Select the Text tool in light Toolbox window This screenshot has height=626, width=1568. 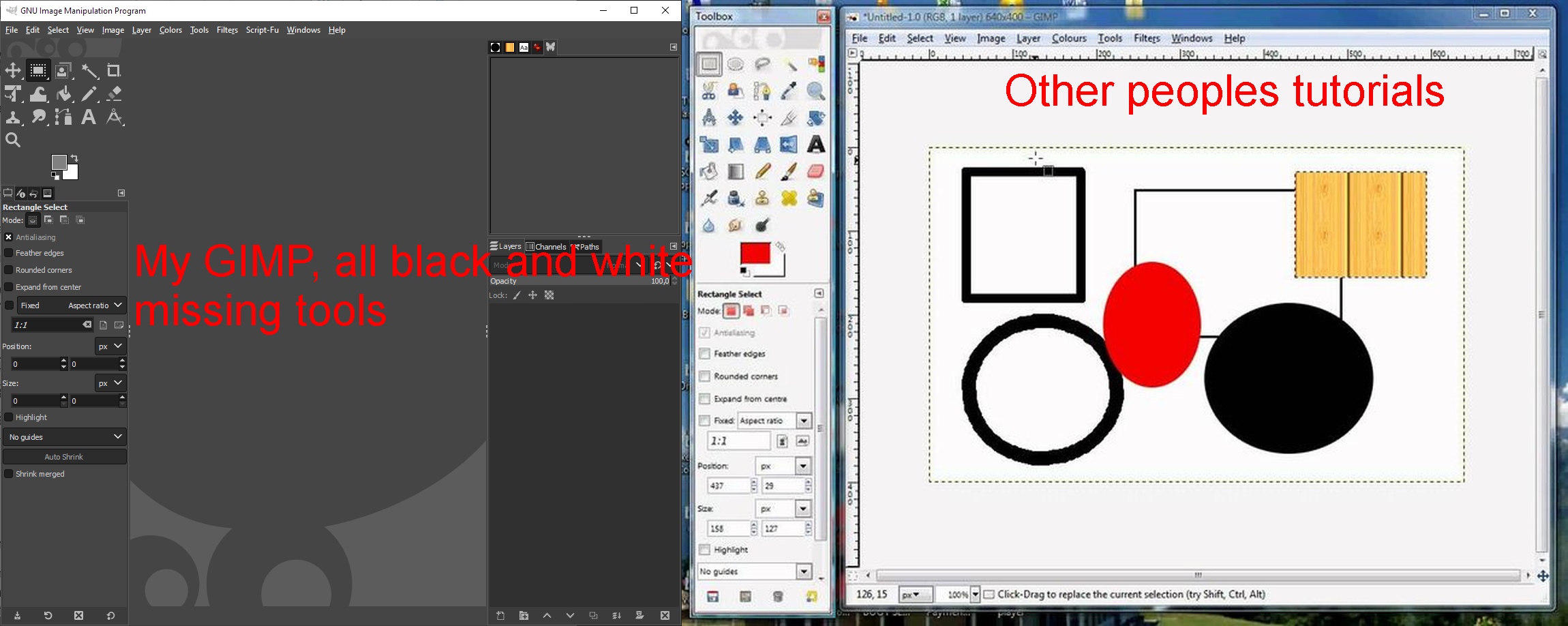click(x=815, y=145)
